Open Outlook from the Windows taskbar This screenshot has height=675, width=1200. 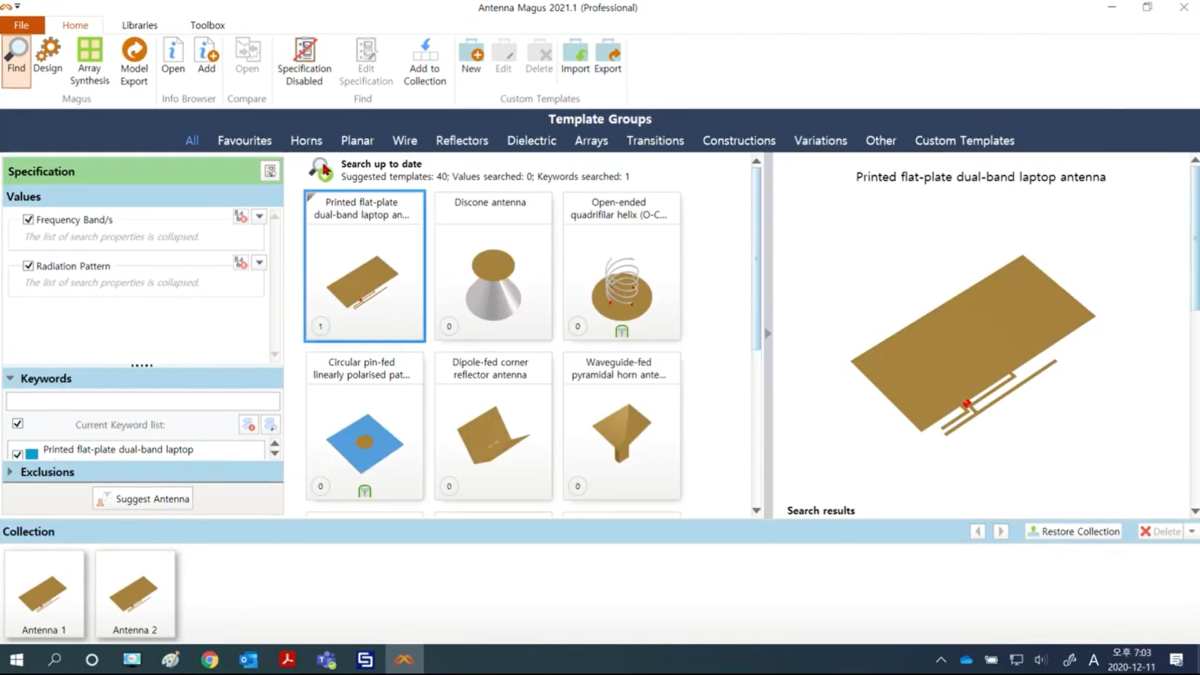248,660
